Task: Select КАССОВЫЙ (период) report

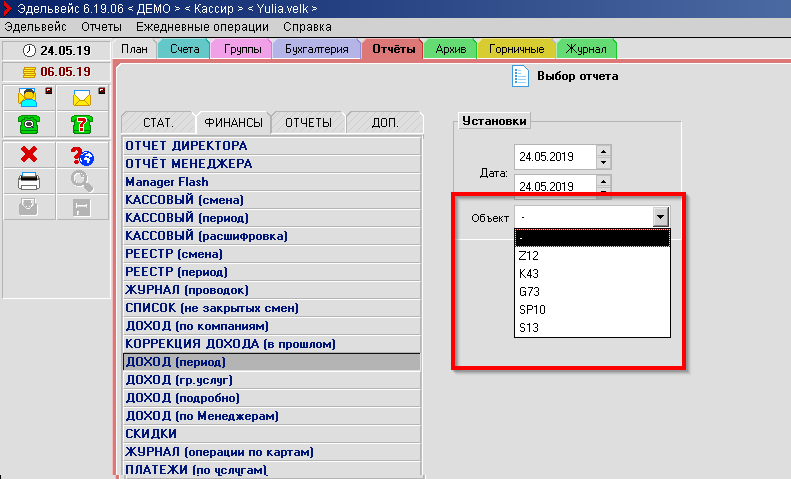Action: click(186, 218)
